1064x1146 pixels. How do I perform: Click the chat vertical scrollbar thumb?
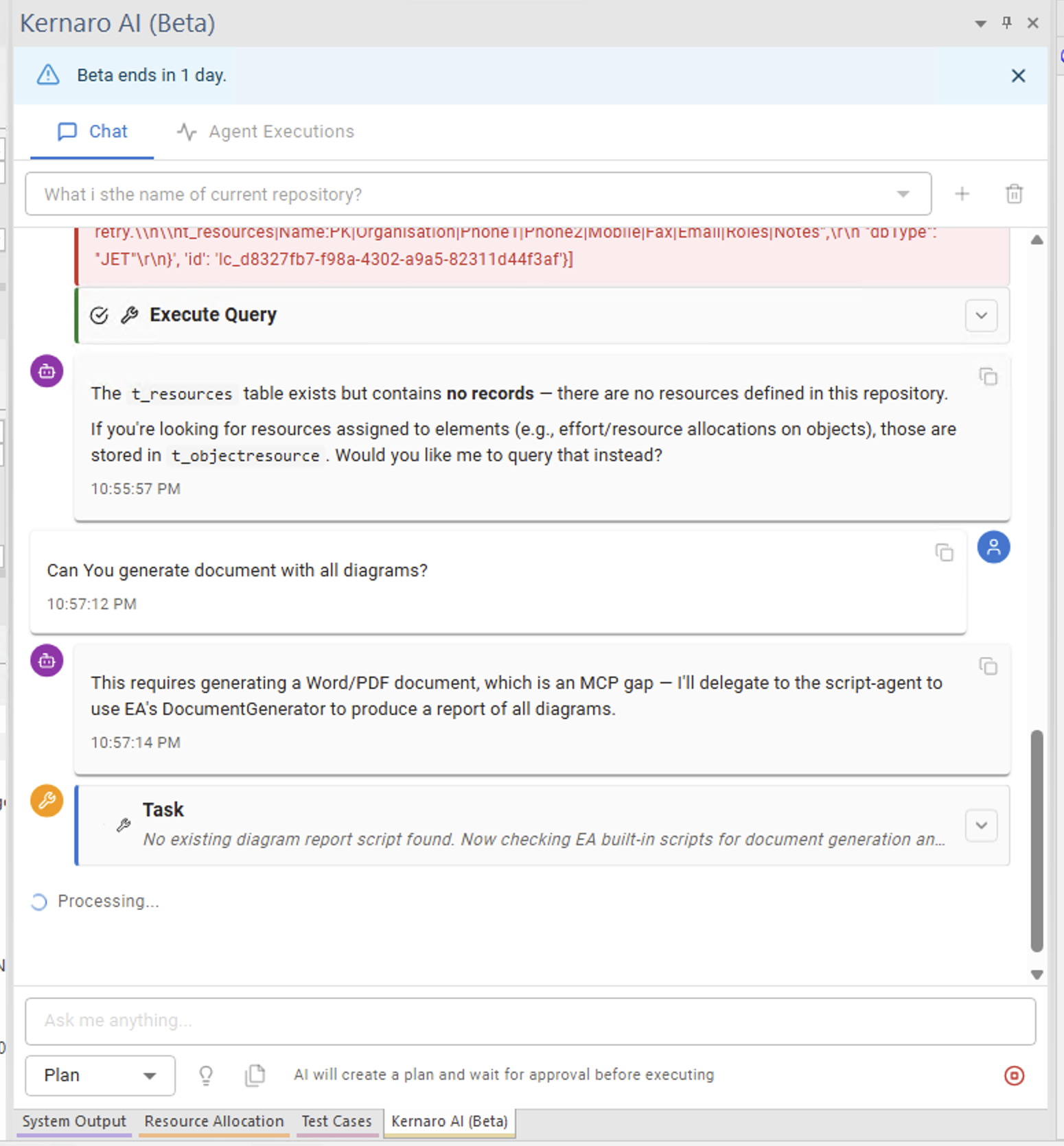(x=1037, y=841)
